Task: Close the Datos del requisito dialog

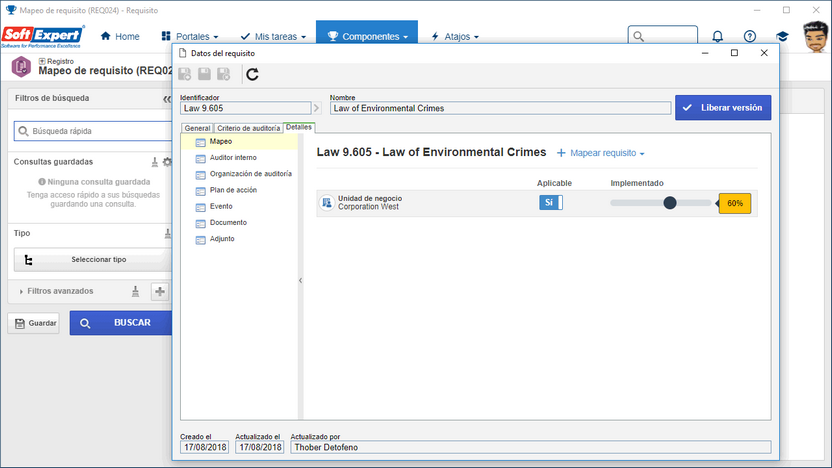Action: tap(764, 53)
